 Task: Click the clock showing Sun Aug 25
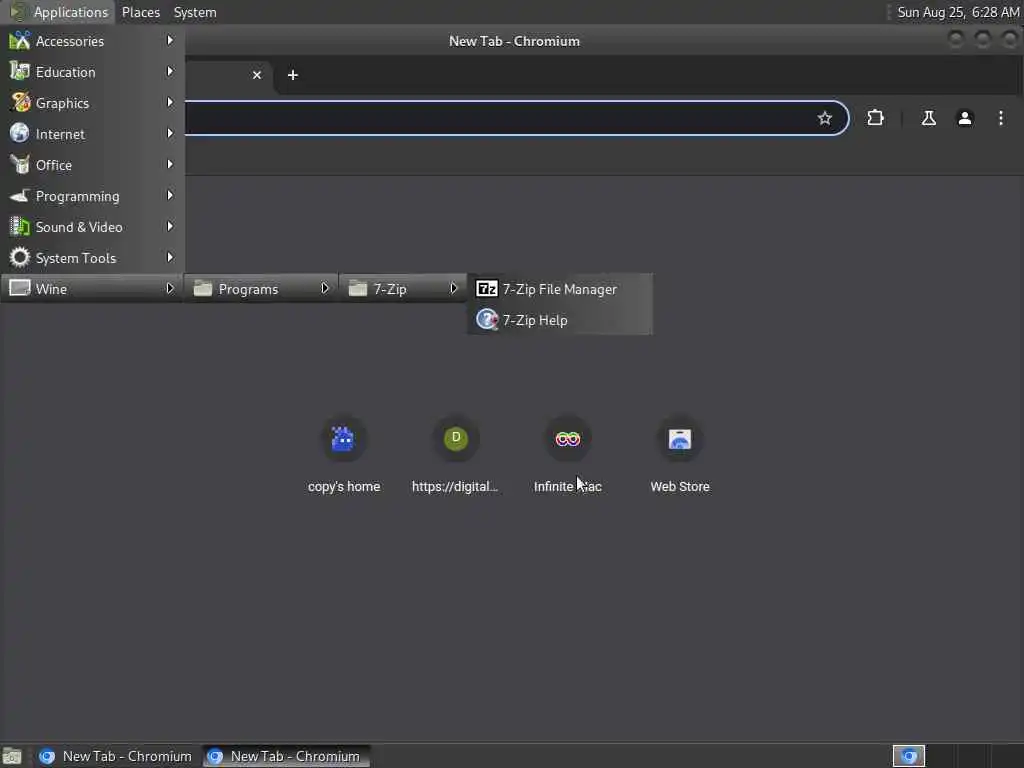pyautogui.click(x=957, y=12)
